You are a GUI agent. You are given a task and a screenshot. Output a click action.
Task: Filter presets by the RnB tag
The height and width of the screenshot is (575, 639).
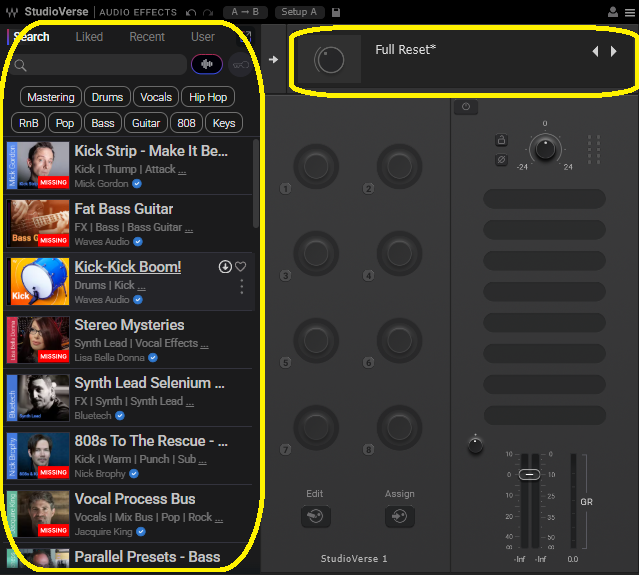point(29,123)
